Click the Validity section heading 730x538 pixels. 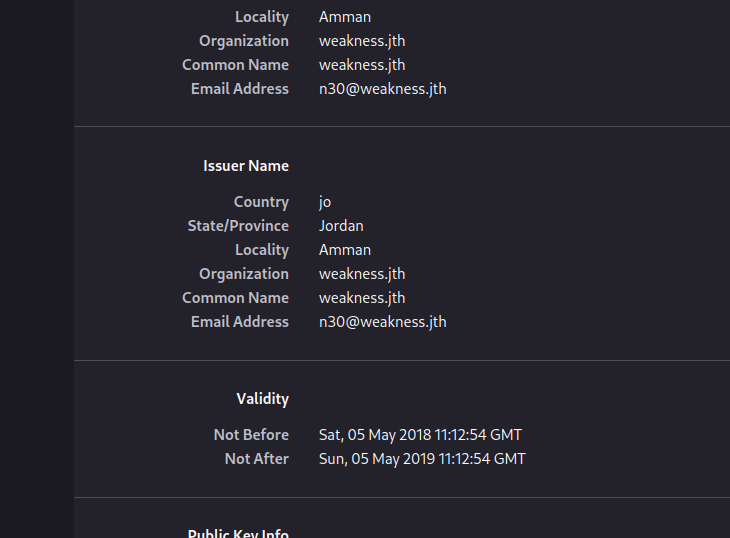(x=262, y=399)
